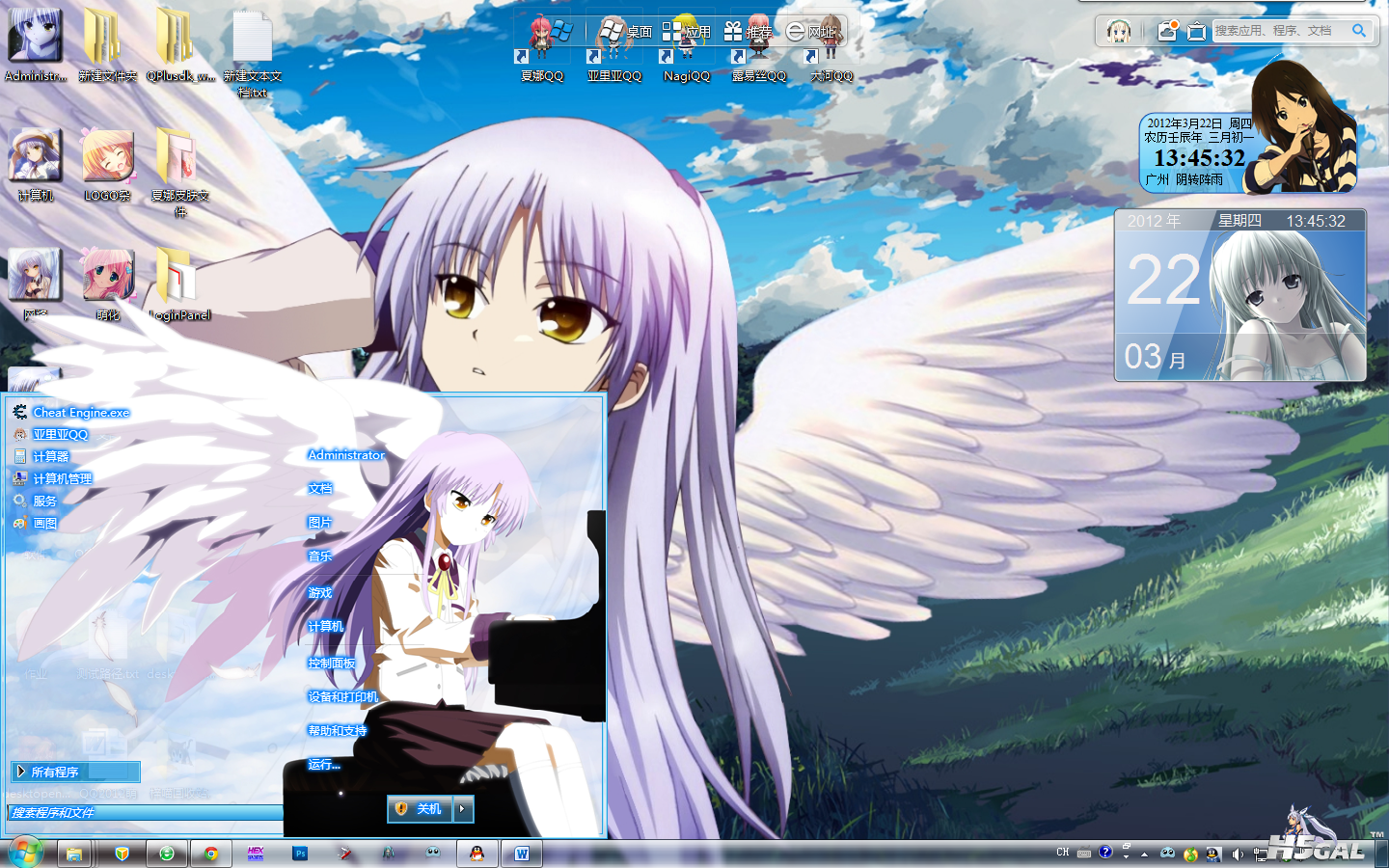Open 音乐 in start menu
The height and width of the screenshot is (868, 1389).
tap(320, 556)
